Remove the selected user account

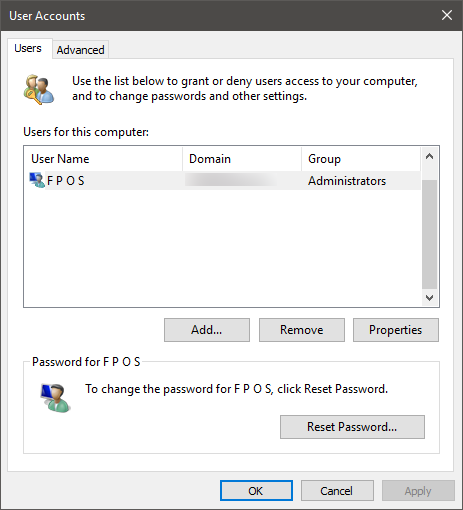click(x=302, y=330)
